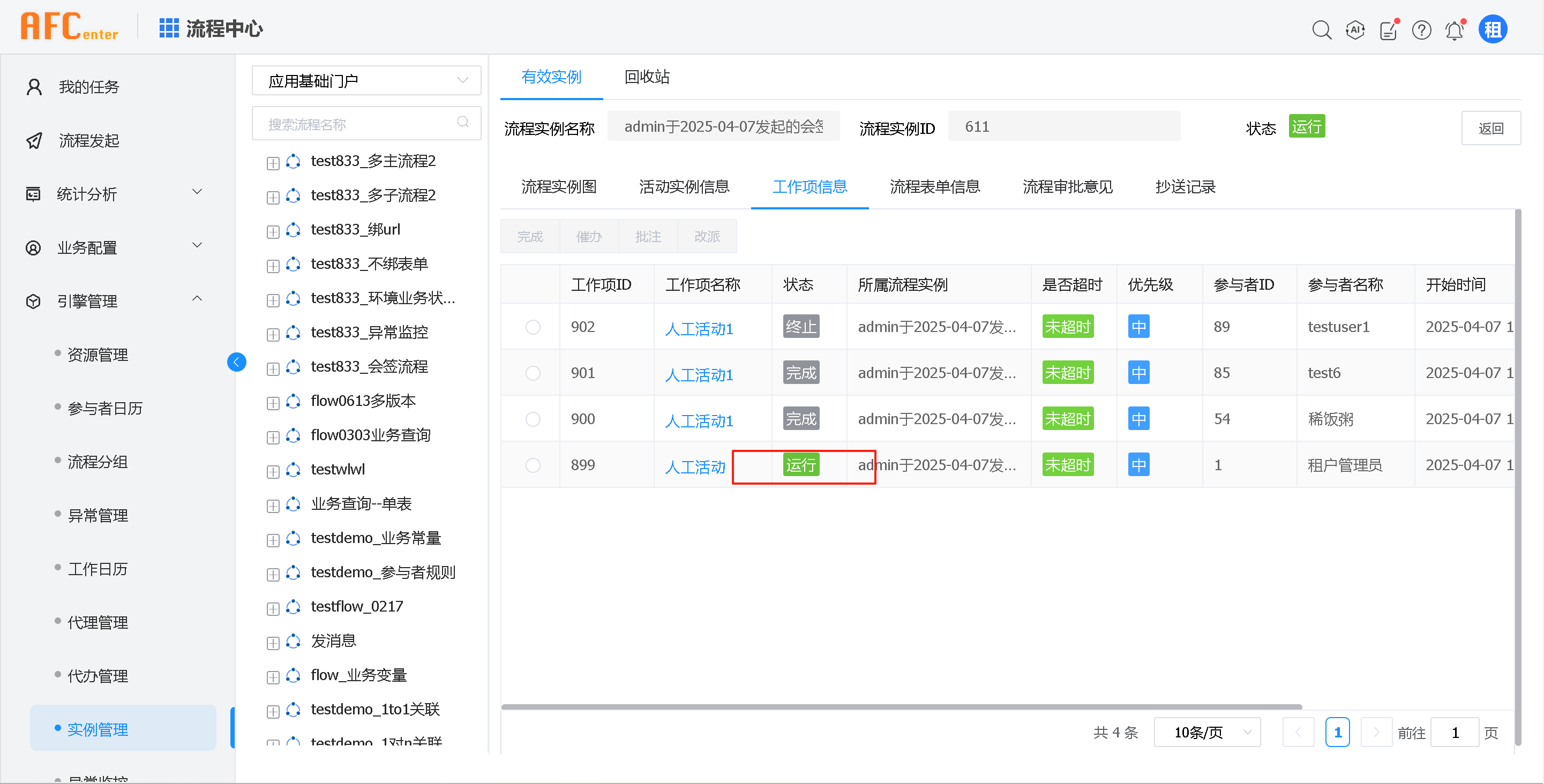Collapse sidebar with blue arrow button
The image size is (1544, 784).
[237, 362]
